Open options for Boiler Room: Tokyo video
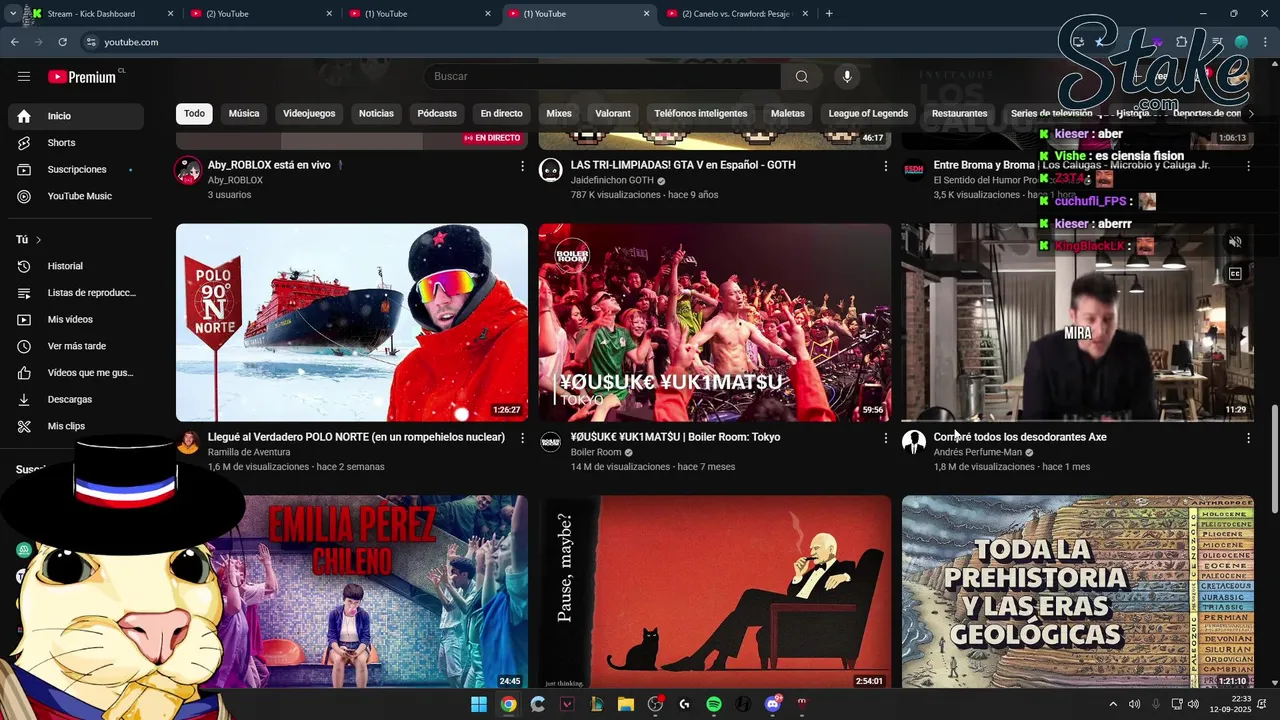Viewport: 1280px width, 720px height. coord(885,438)
